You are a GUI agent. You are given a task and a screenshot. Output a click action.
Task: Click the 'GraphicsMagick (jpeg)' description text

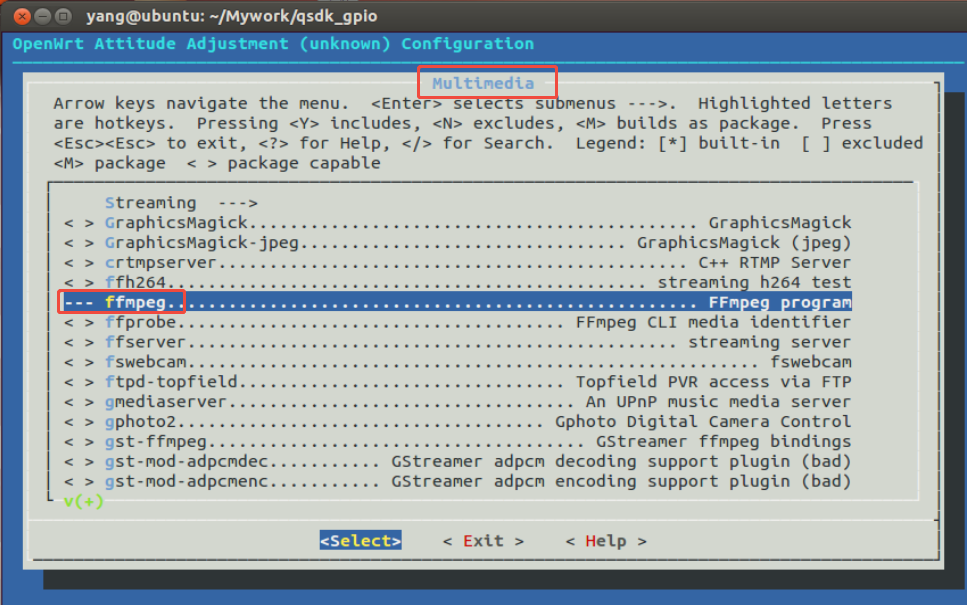[x=744, y=242]
